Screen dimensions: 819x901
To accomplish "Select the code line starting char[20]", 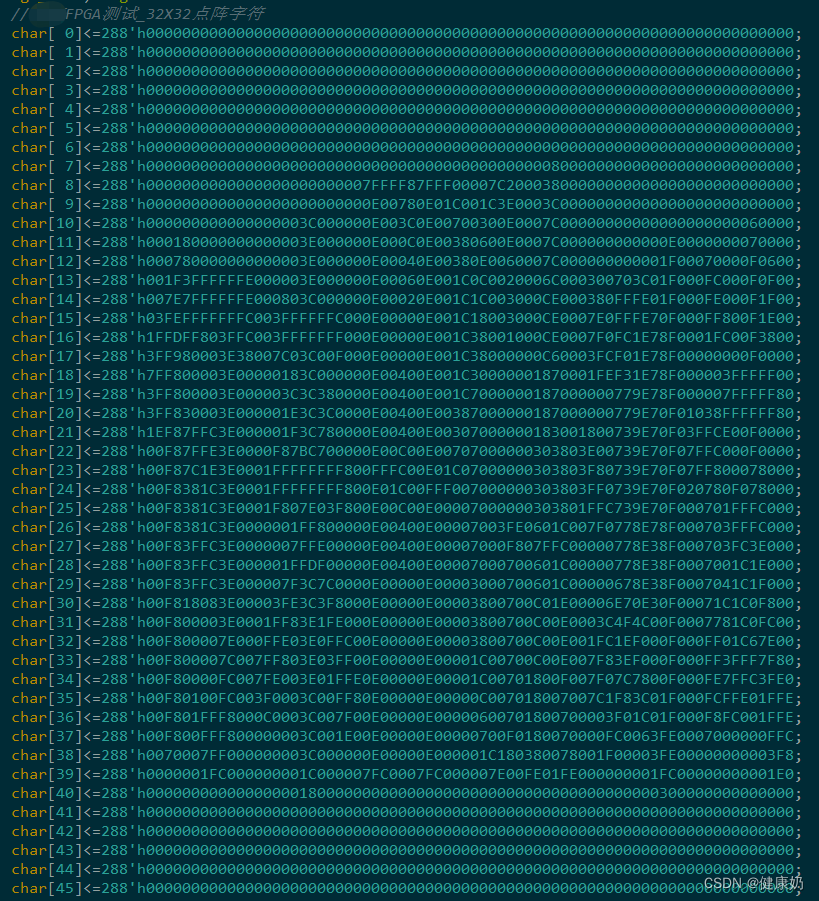I will [x=406, y=413].
